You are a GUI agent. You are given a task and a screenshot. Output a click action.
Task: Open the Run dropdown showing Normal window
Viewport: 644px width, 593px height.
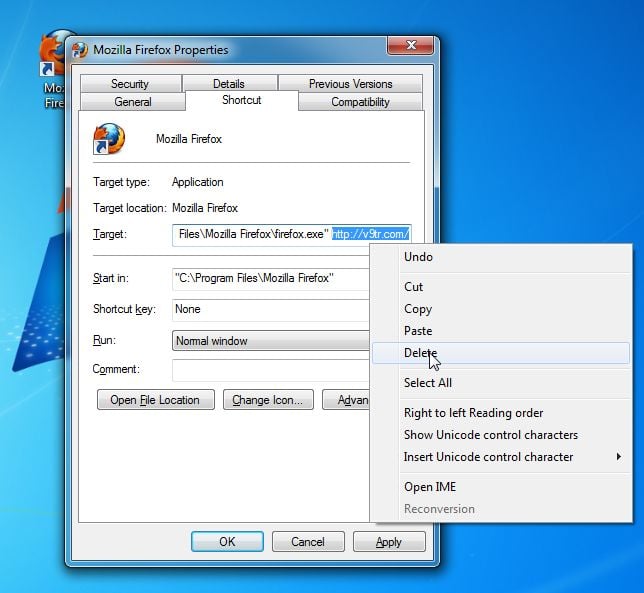271,341
